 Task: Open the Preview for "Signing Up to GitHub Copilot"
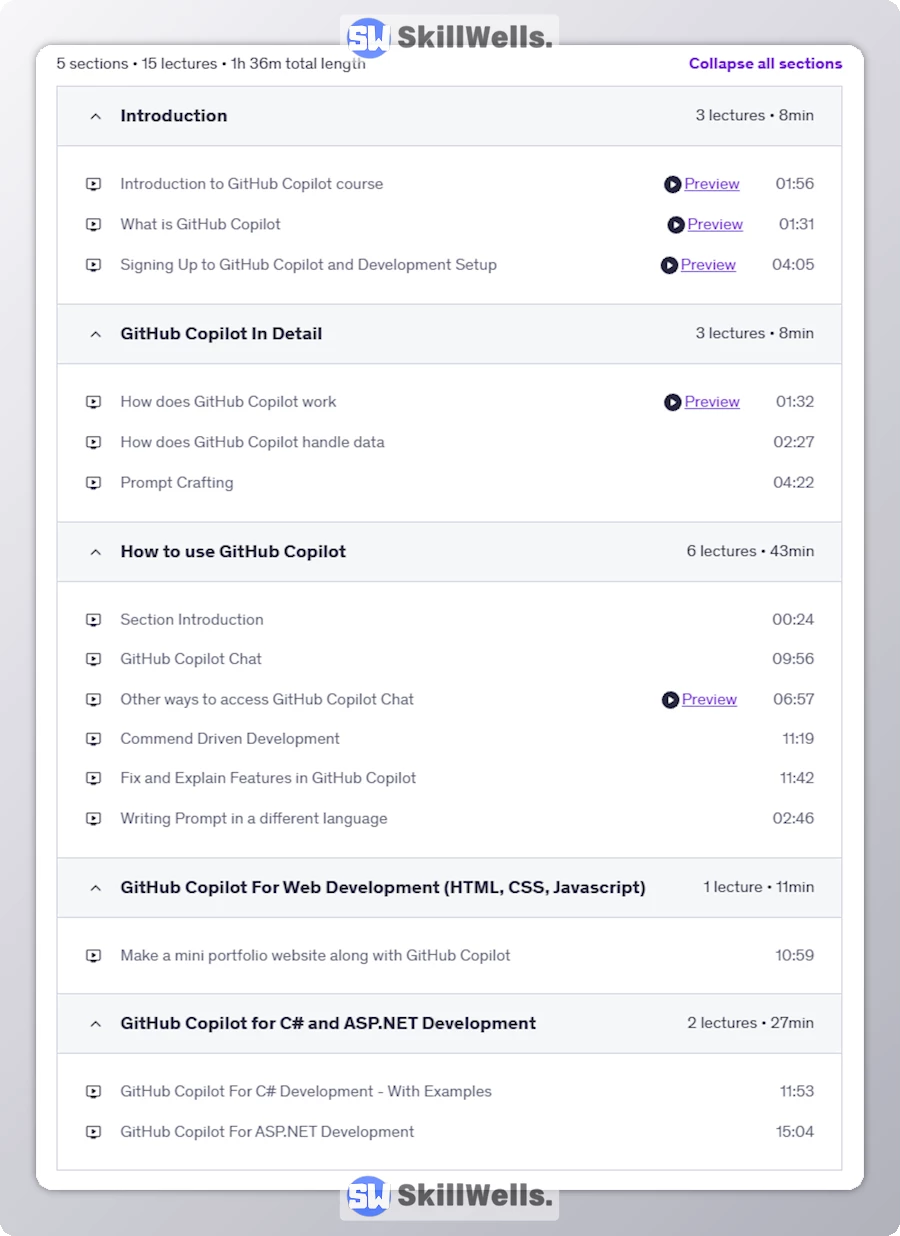pos(708,264)
